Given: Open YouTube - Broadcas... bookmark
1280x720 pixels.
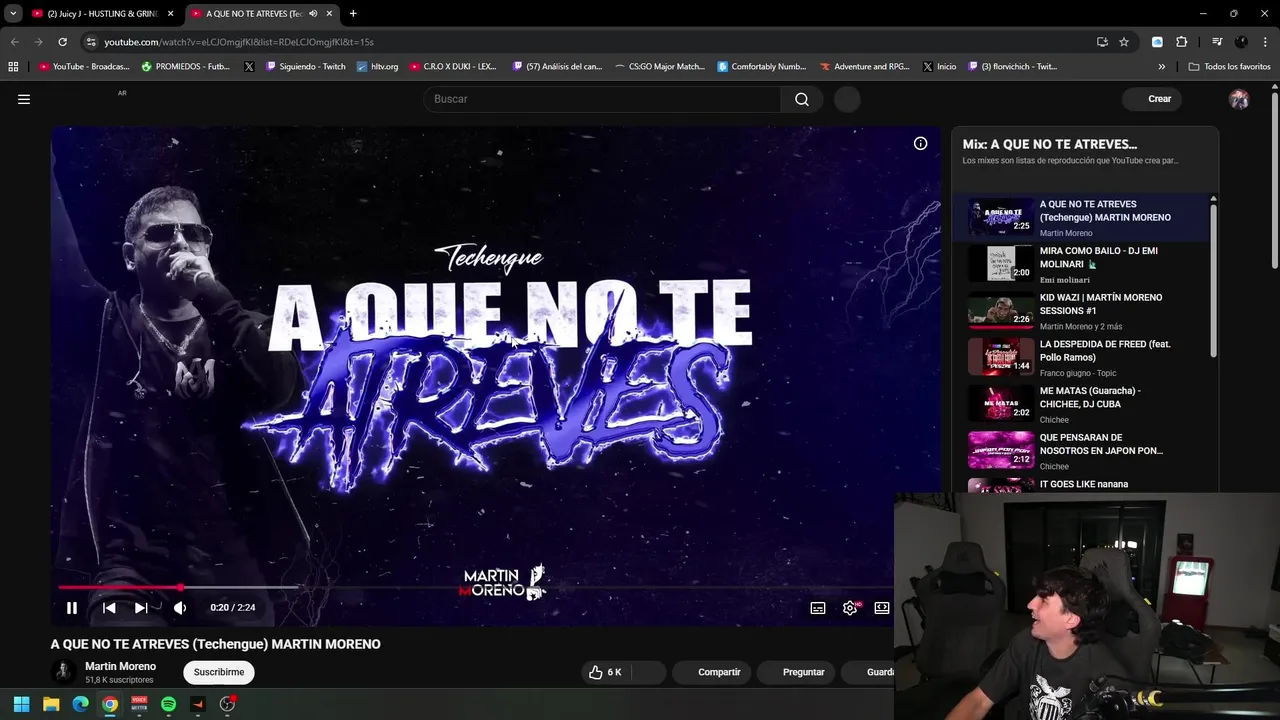Looking at the screenshot, I should pyautogui.click(x=84, y=67).
